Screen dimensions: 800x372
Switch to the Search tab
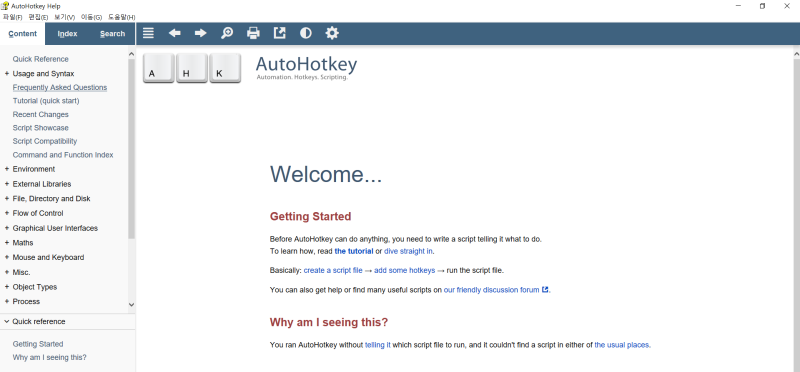112,34
